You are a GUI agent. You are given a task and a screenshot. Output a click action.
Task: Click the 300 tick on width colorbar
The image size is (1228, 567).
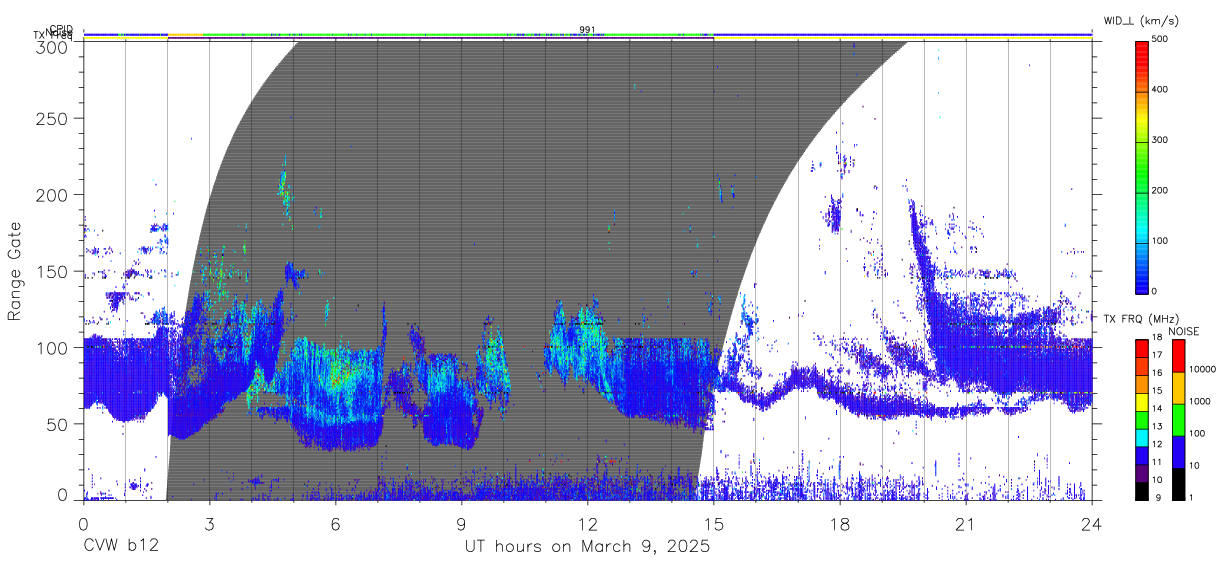(x=1160, y=140)
